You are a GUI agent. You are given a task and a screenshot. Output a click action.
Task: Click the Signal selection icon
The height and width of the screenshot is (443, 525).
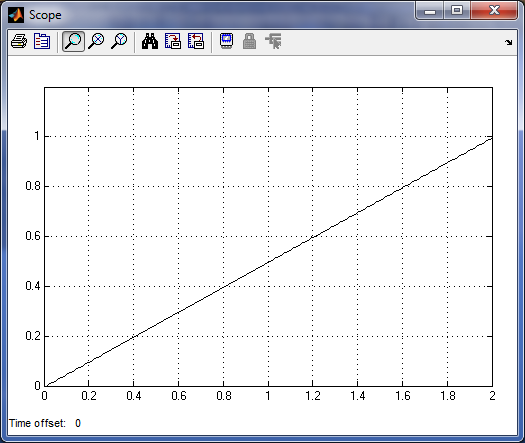point(273,42)
